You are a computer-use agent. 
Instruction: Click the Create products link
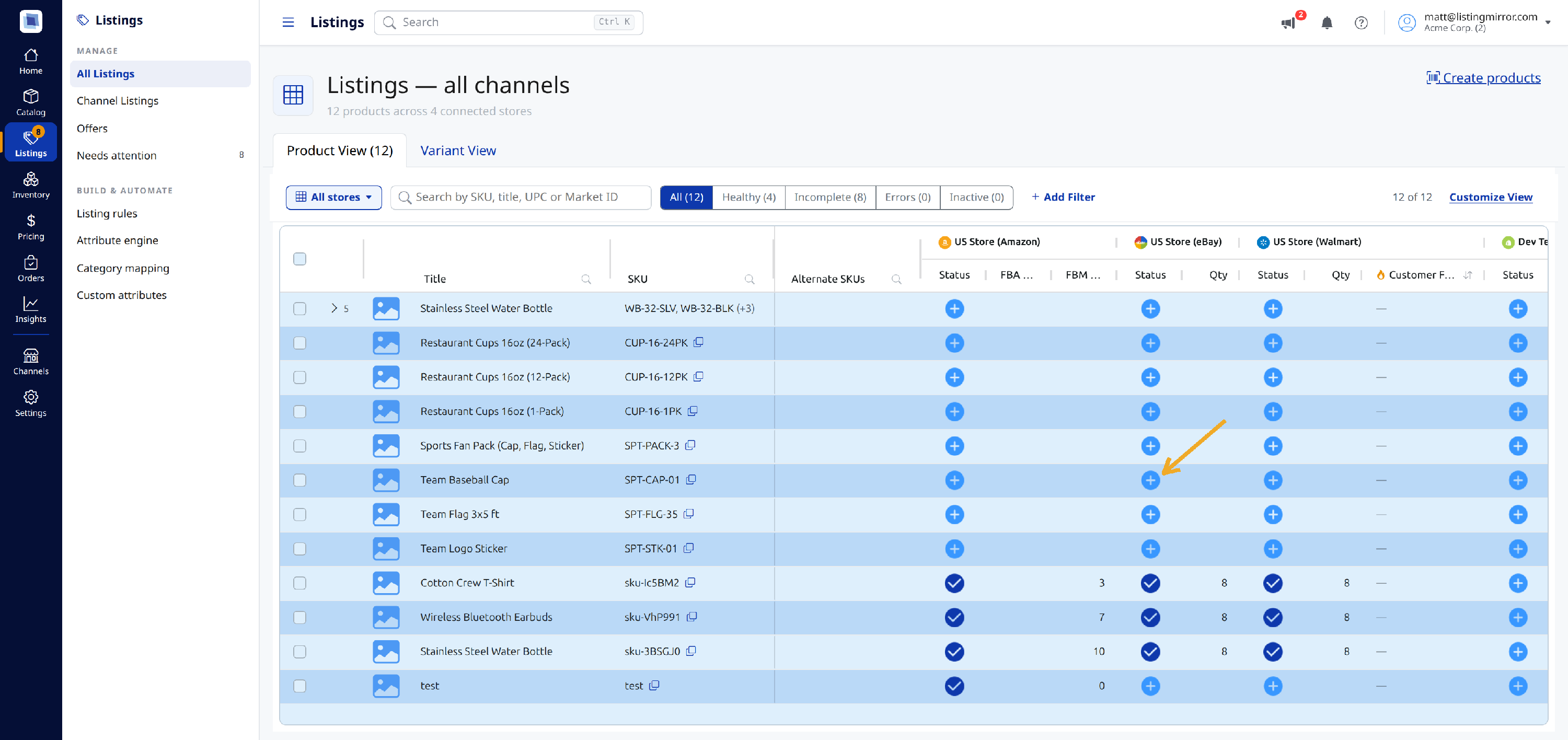pos(1483,78)
